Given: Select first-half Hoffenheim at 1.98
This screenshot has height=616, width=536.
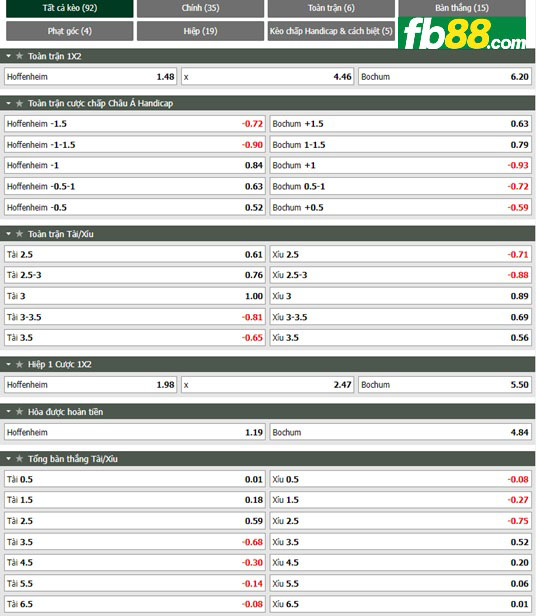Looking at the screenshot, I should click(x=90, y=385).
